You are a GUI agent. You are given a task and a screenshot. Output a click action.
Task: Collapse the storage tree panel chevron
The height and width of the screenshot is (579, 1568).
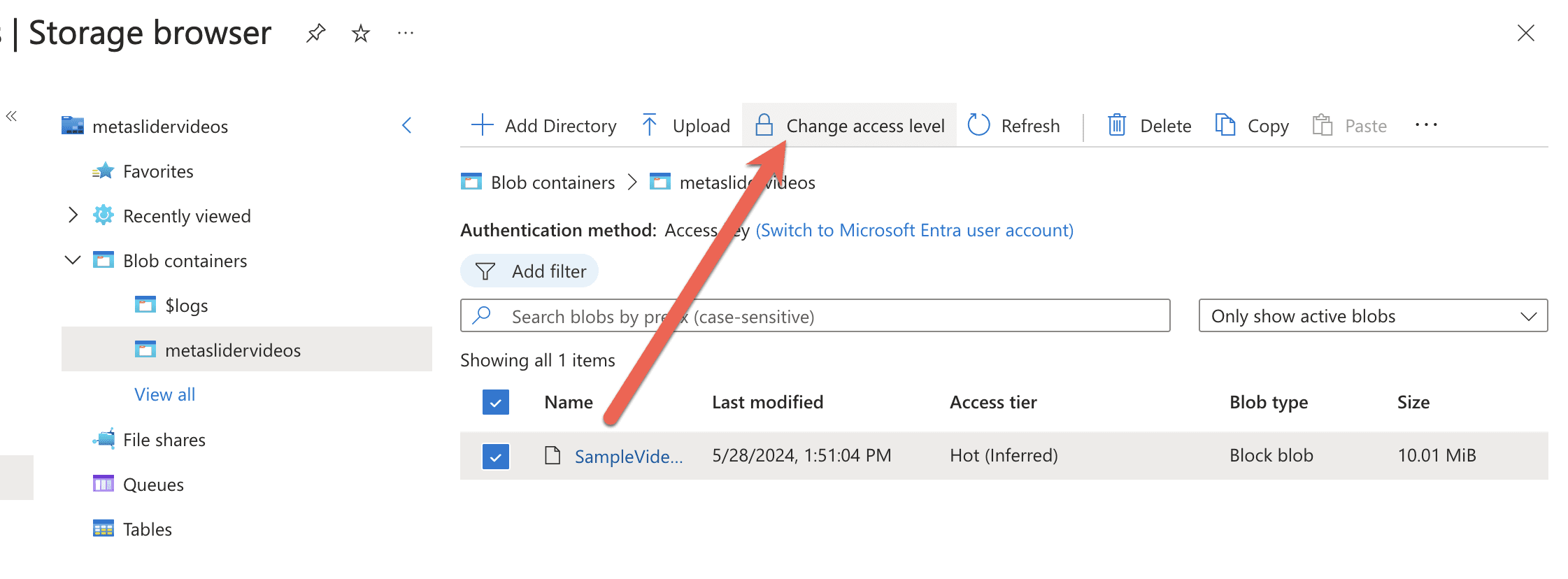click(407, 126)
